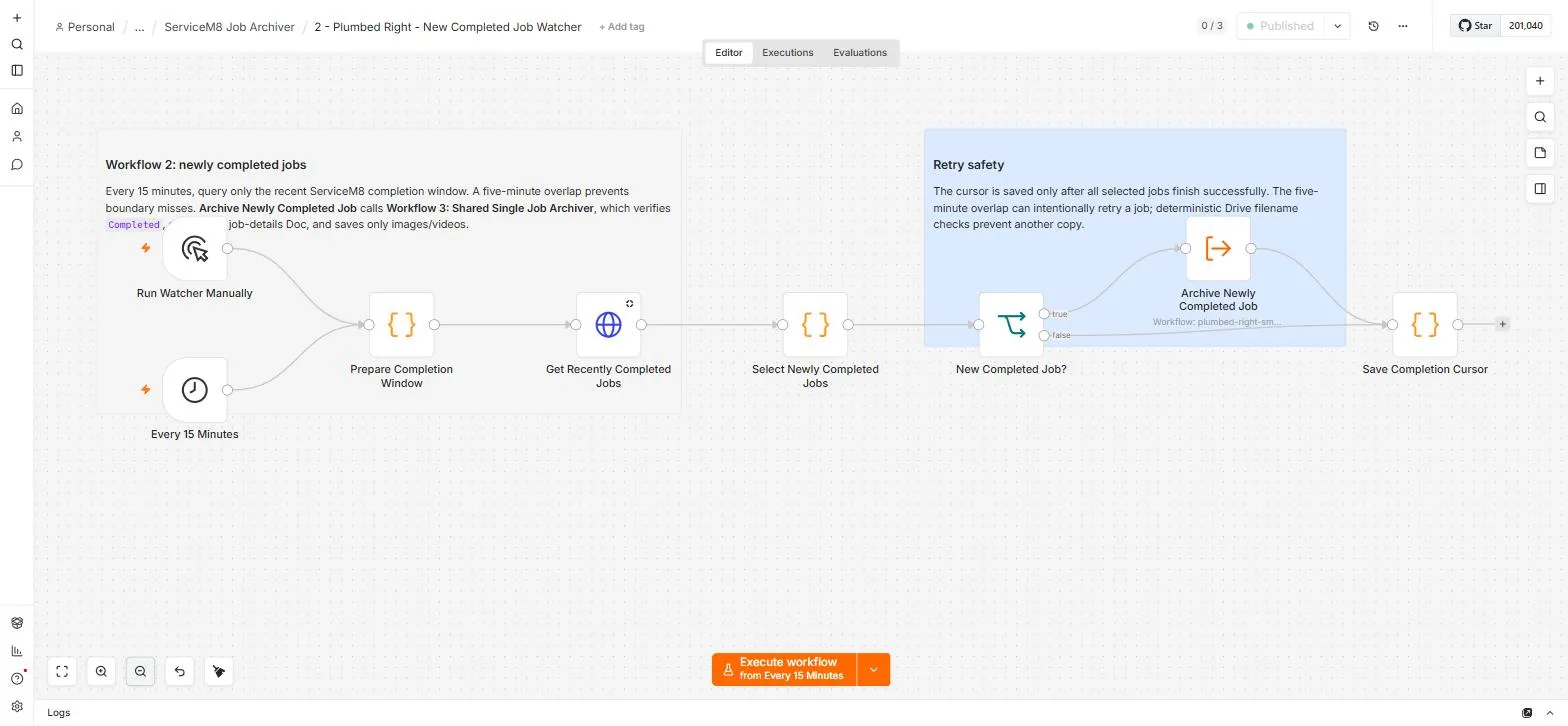Click the Add tag link
1568x726 pixels.
tap(621, 27)
